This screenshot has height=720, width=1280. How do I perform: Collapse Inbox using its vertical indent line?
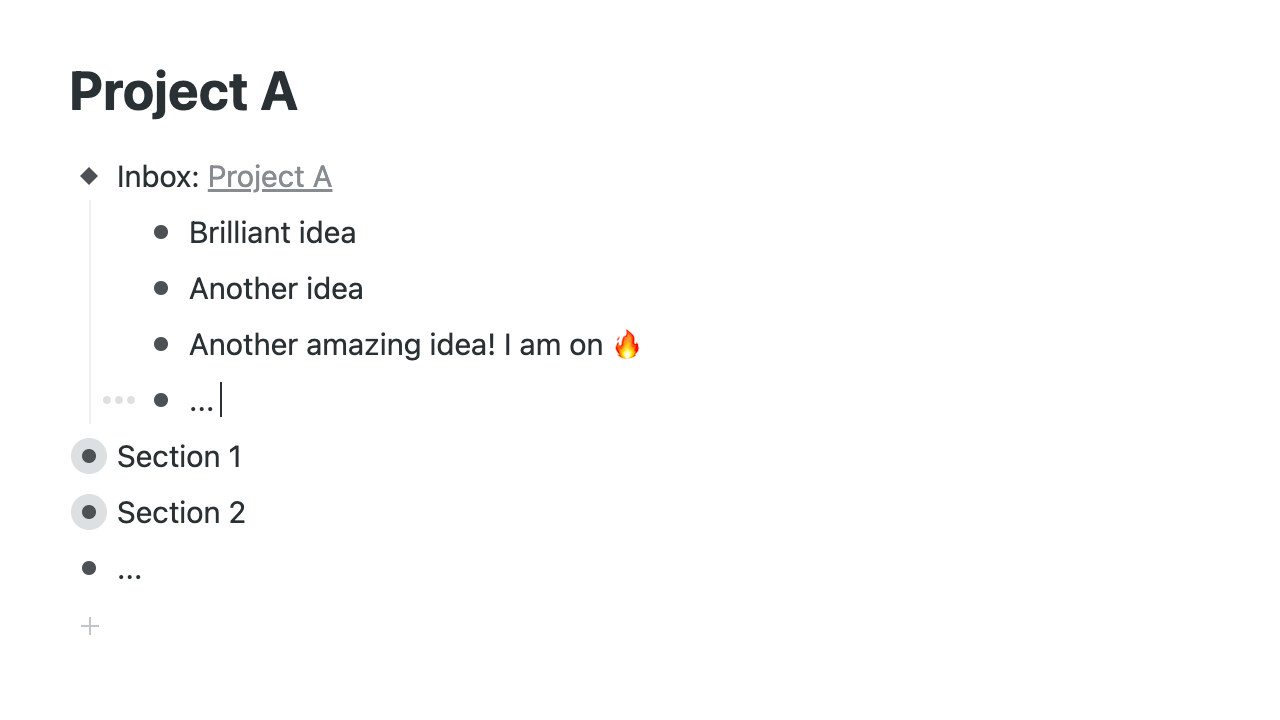click(x=90, y=310)
